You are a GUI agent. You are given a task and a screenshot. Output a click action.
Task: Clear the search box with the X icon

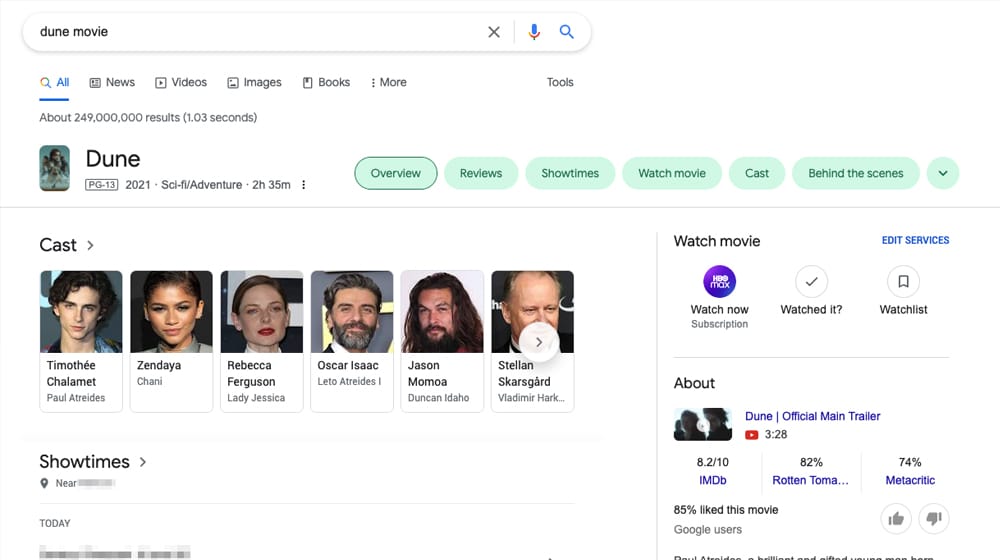494,32
